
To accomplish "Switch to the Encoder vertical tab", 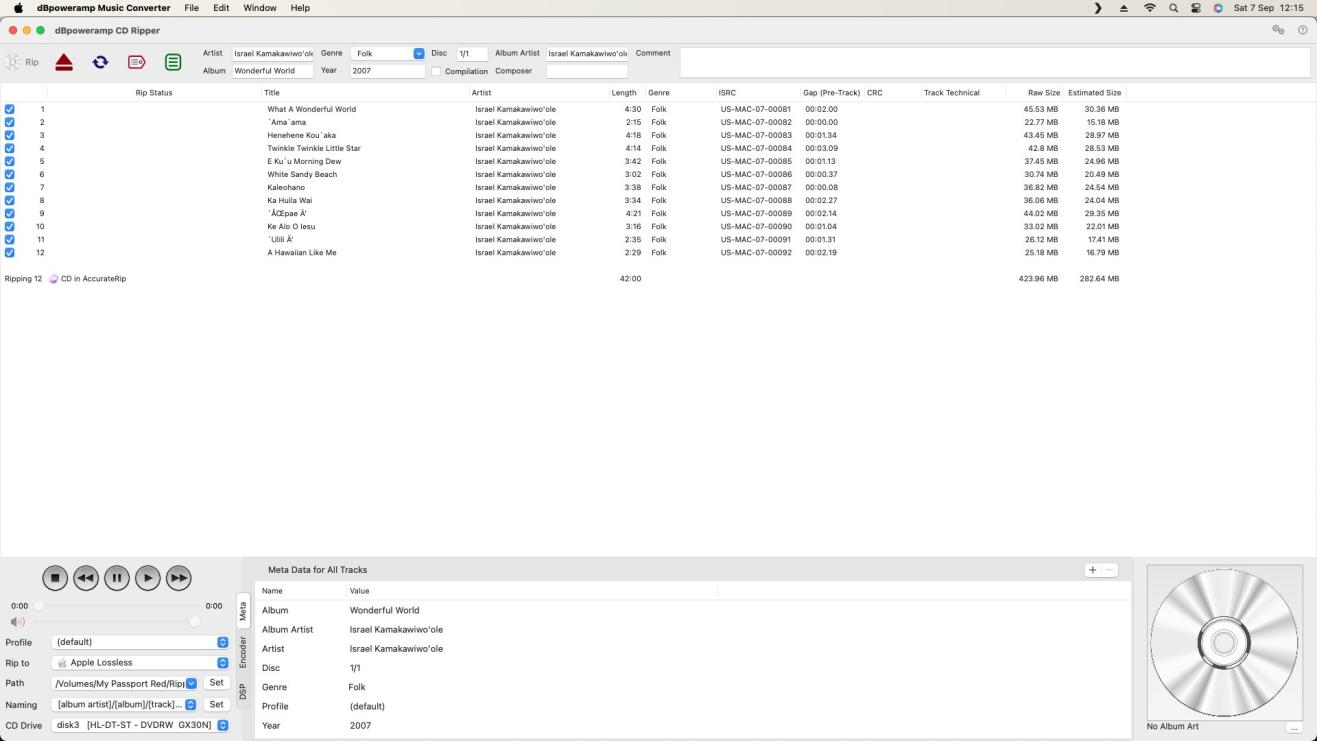I will (242, 651).
